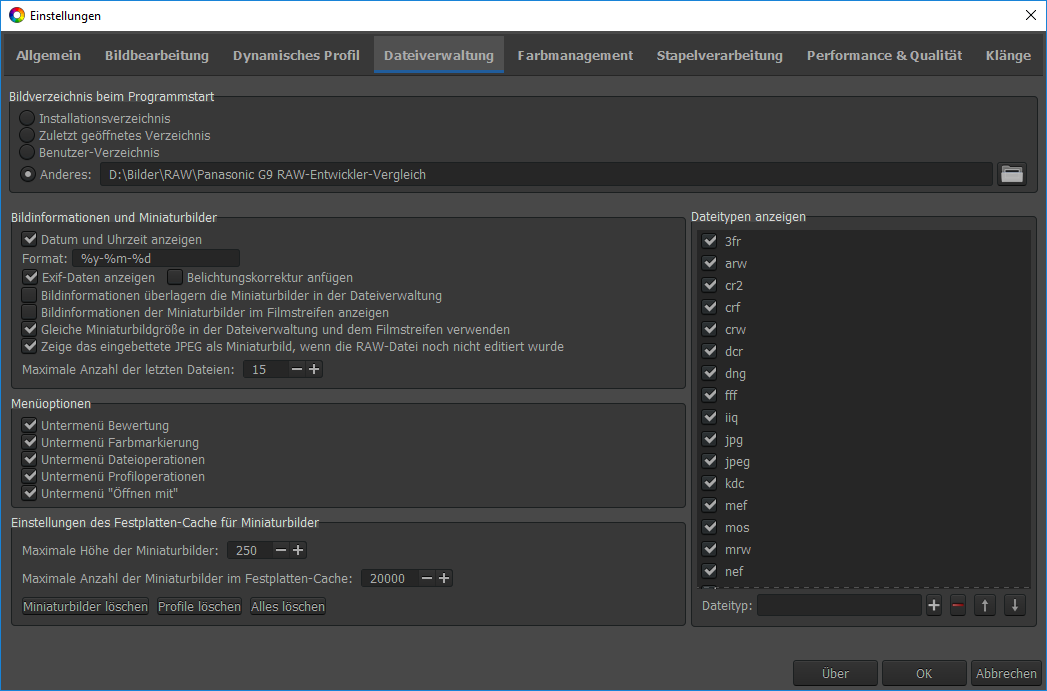The width and height of the screenshot is (1047, 691).
Task: Click plus icon to add Dateityp
Action: (x=934, y=605)
